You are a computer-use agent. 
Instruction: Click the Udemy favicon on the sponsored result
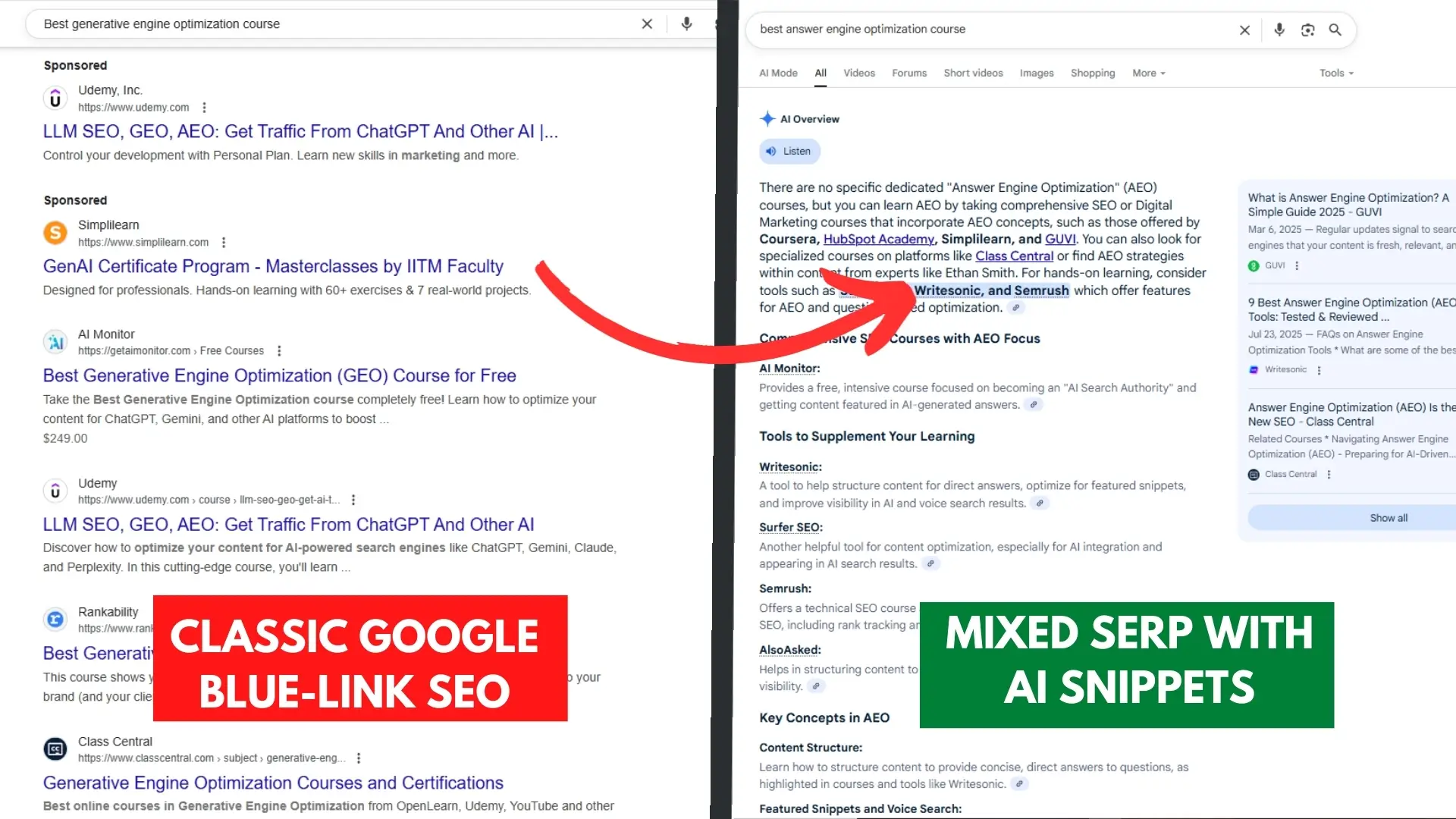55,98
